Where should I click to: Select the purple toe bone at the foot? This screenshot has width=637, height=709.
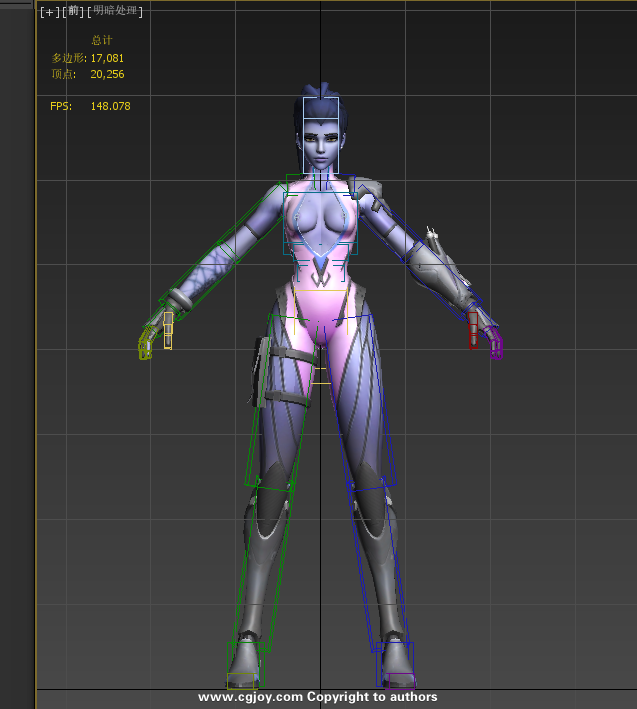401,680
